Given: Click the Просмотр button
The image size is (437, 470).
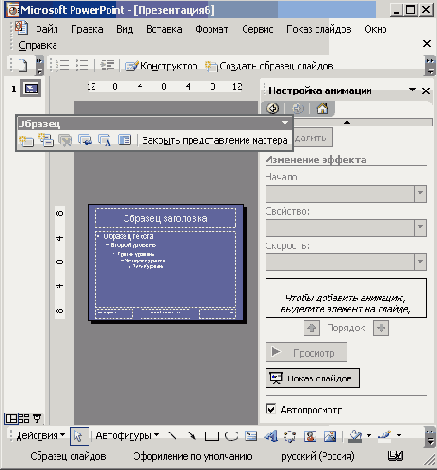Looking at the screenshot, I should pos(306,352).
